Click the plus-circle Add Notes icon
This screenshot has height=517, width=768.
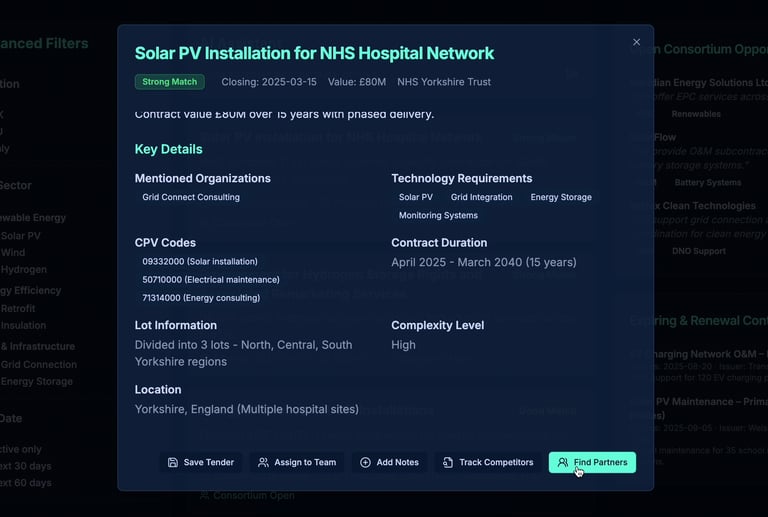(365, 463)
